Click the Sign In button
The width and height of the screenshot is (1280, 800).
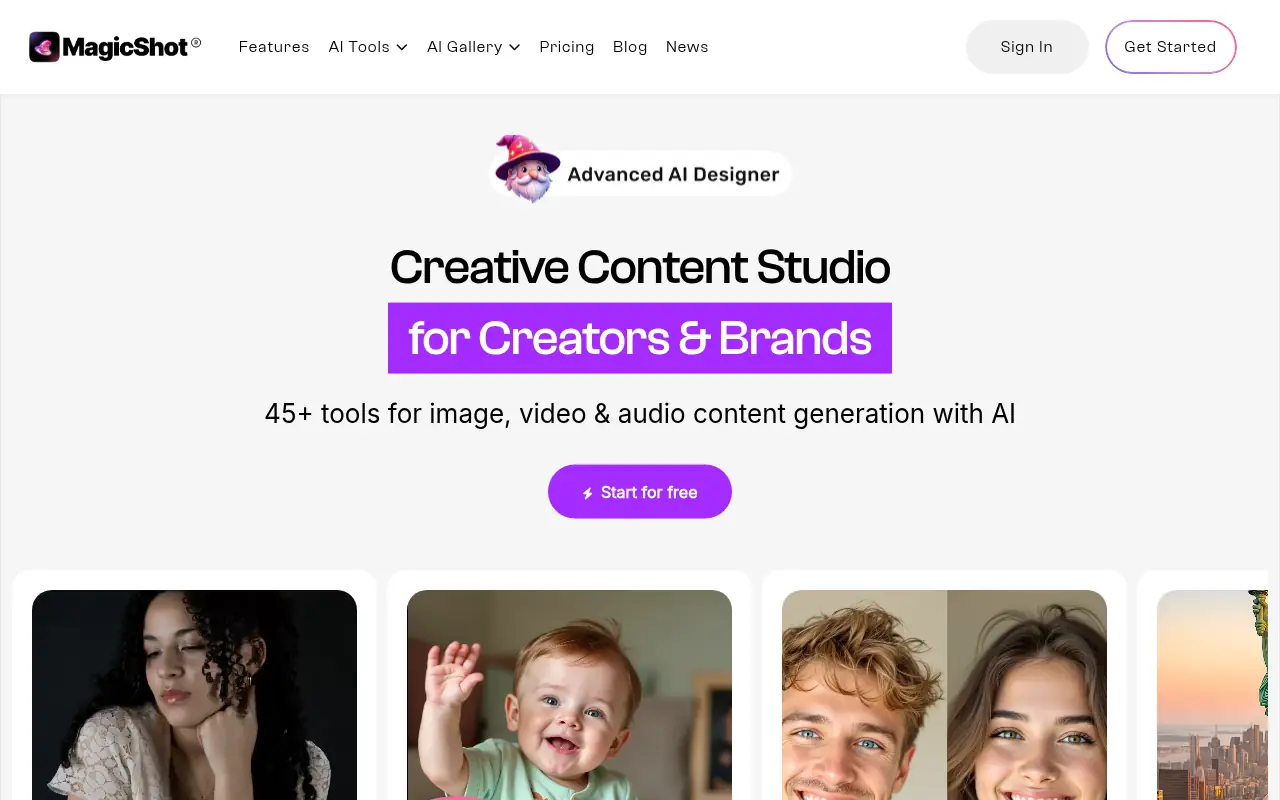tap(1027, 47)
